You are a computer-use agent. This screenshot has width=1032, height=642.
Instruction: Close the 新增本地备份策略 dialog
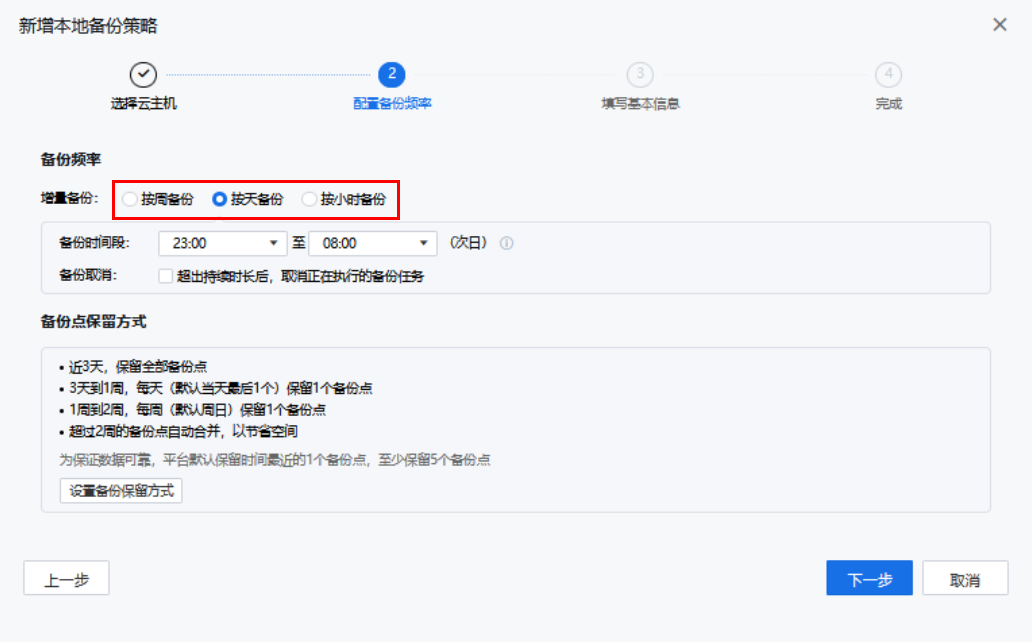999,25
